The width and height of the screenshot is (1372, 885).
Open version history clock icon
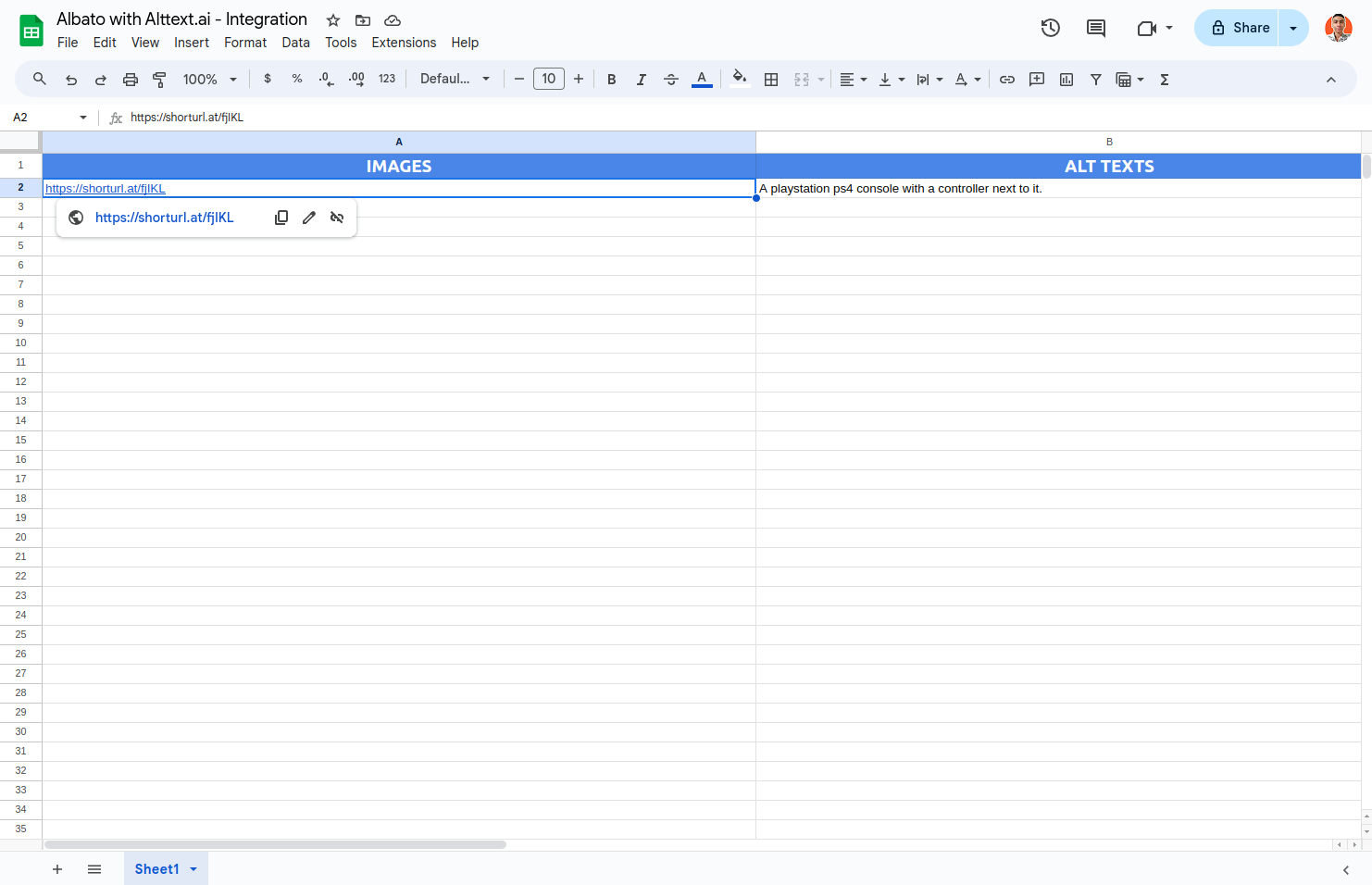pos(1050,28)
